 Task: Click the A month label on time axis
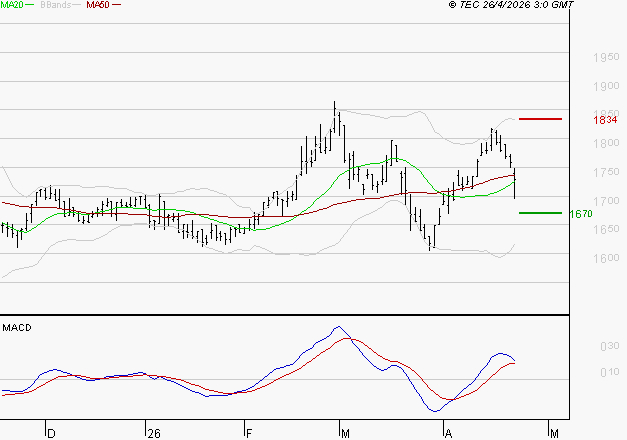click(x=449, y=434)
